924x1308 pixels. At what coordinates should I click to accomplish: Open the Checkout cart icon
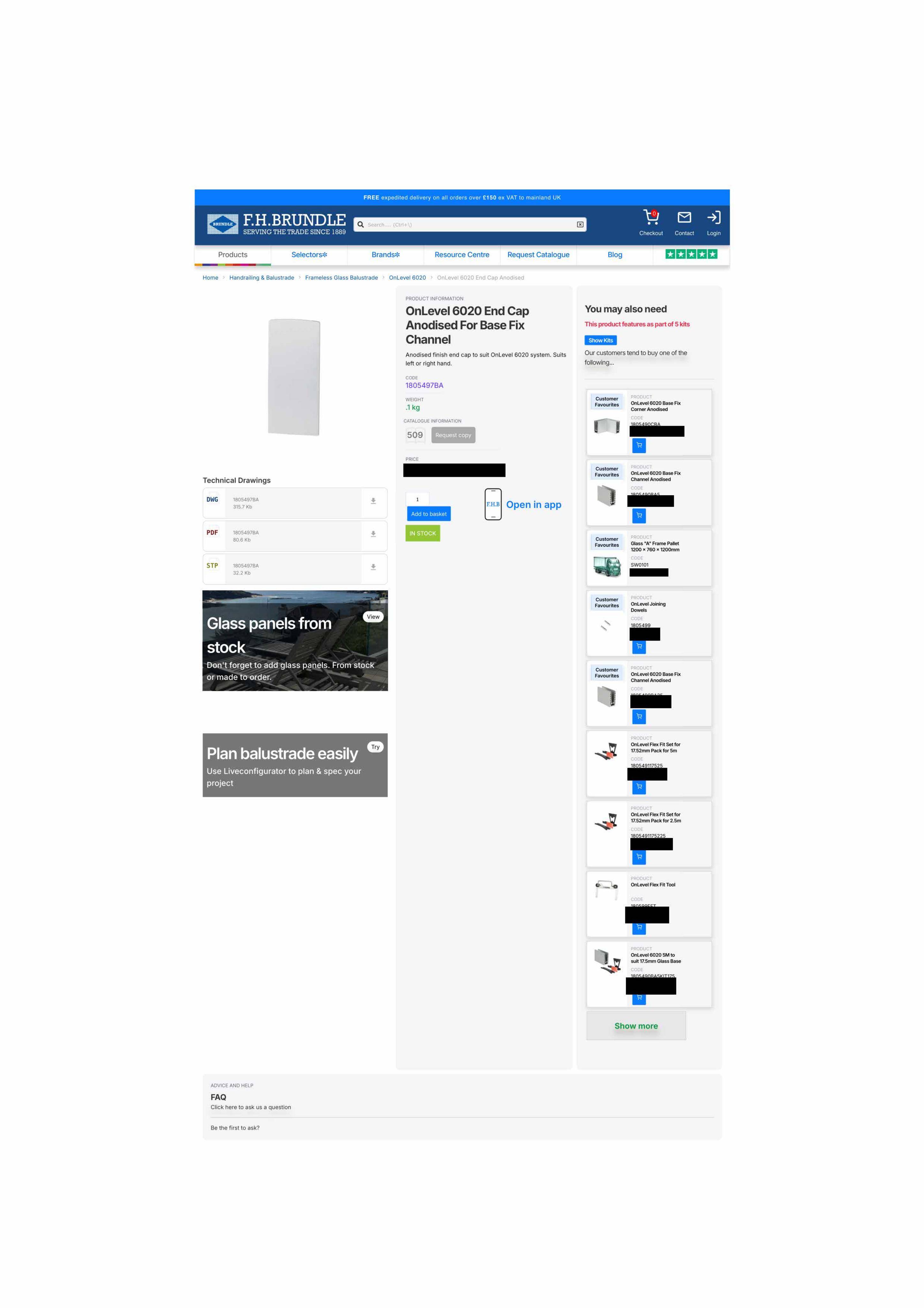(x=651, y=217)
